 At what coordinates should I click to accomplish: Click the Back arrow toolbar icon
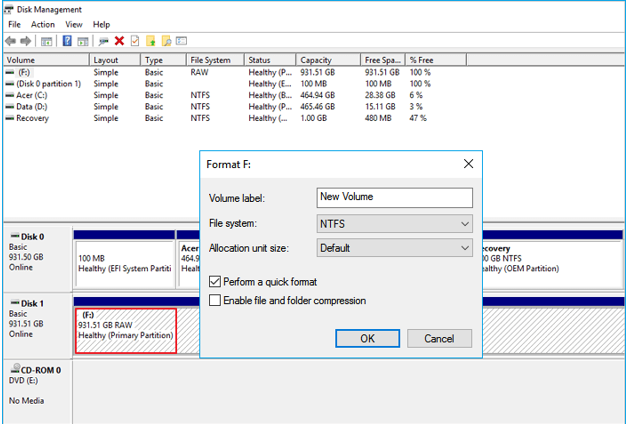[x=11, y=41]
